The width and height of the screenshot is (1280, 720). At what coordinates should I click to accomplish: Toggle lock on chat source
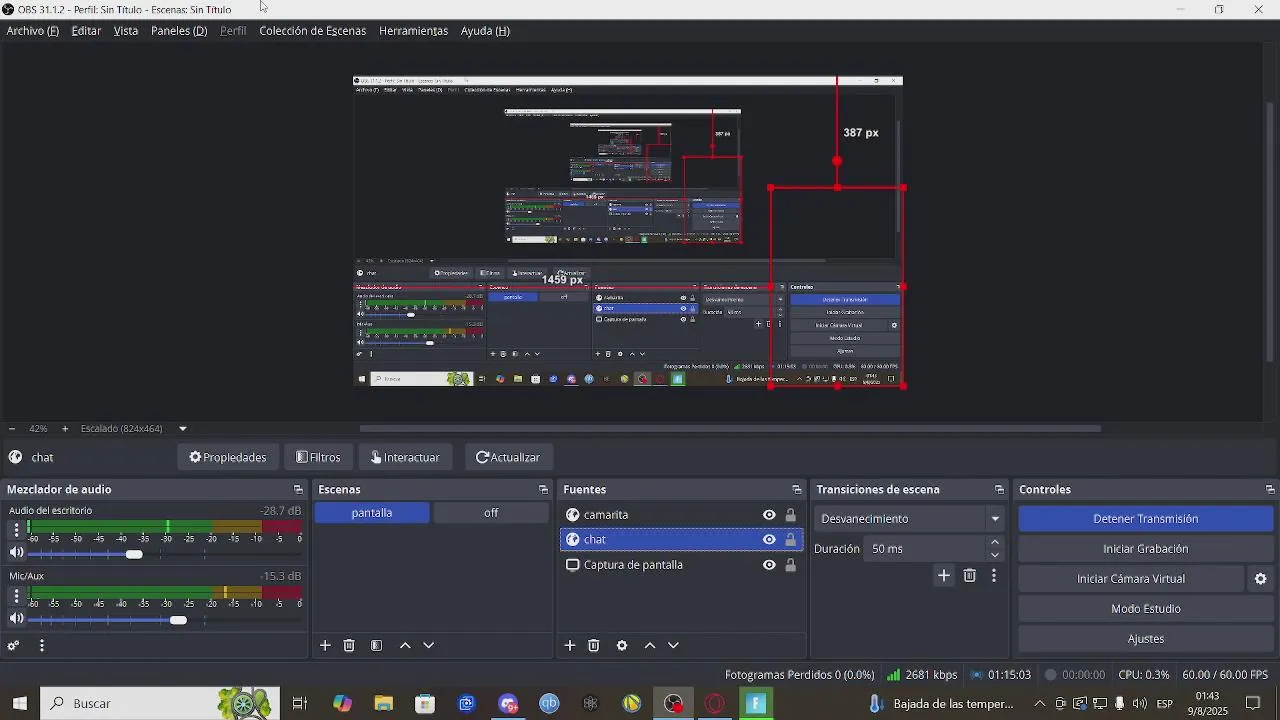coord(791,540)
